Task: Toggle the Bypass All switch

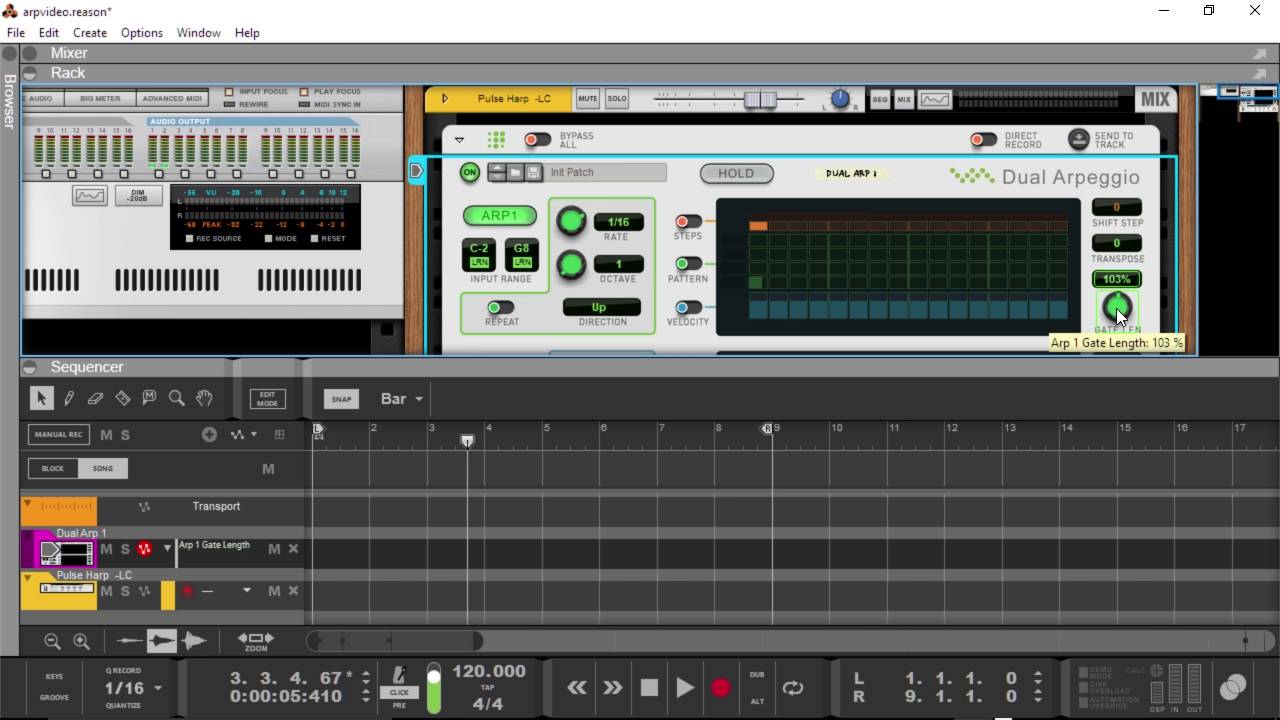Action: [x=538, y=140]
